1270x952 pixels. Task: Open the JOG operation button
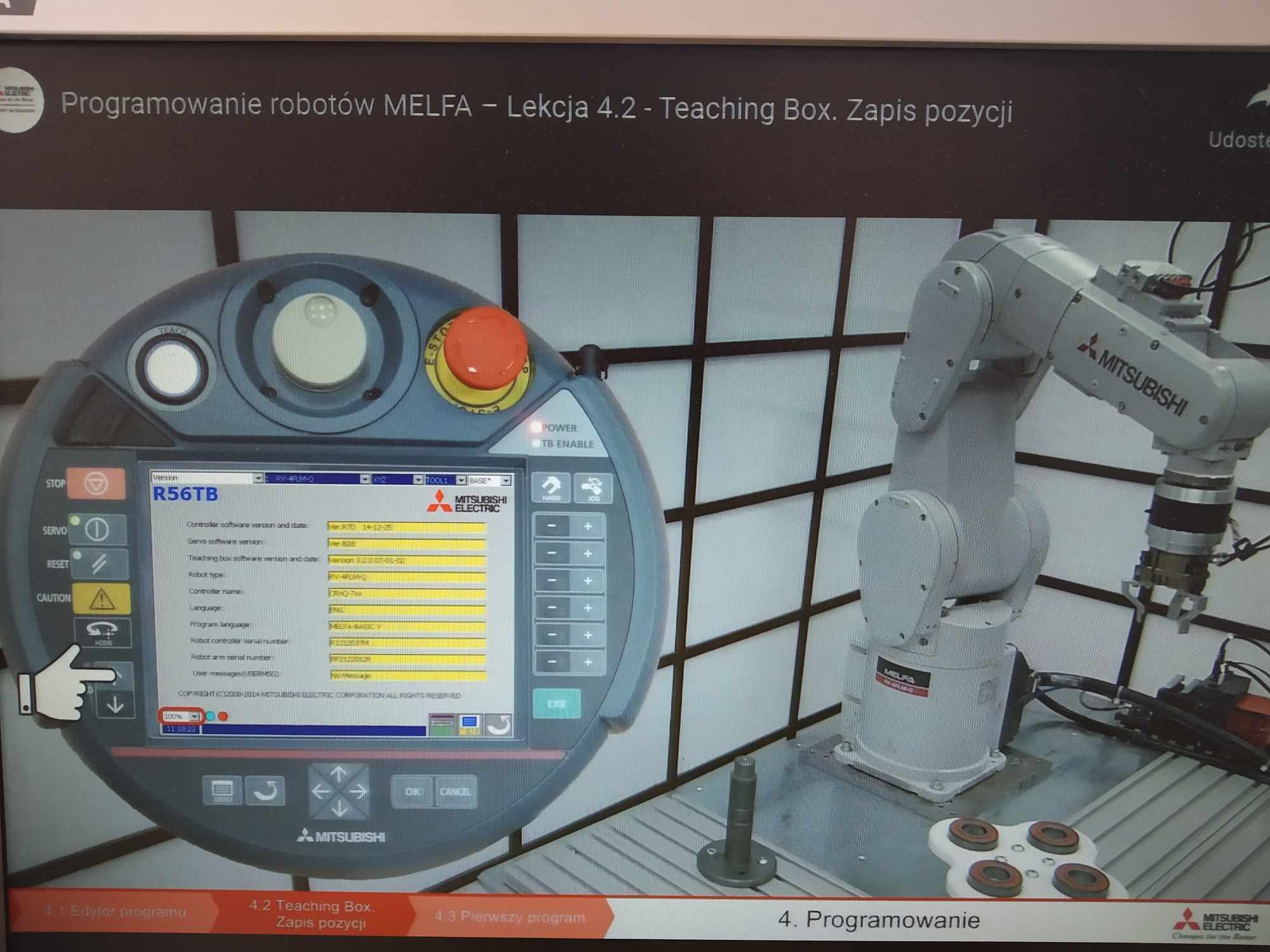593,488
